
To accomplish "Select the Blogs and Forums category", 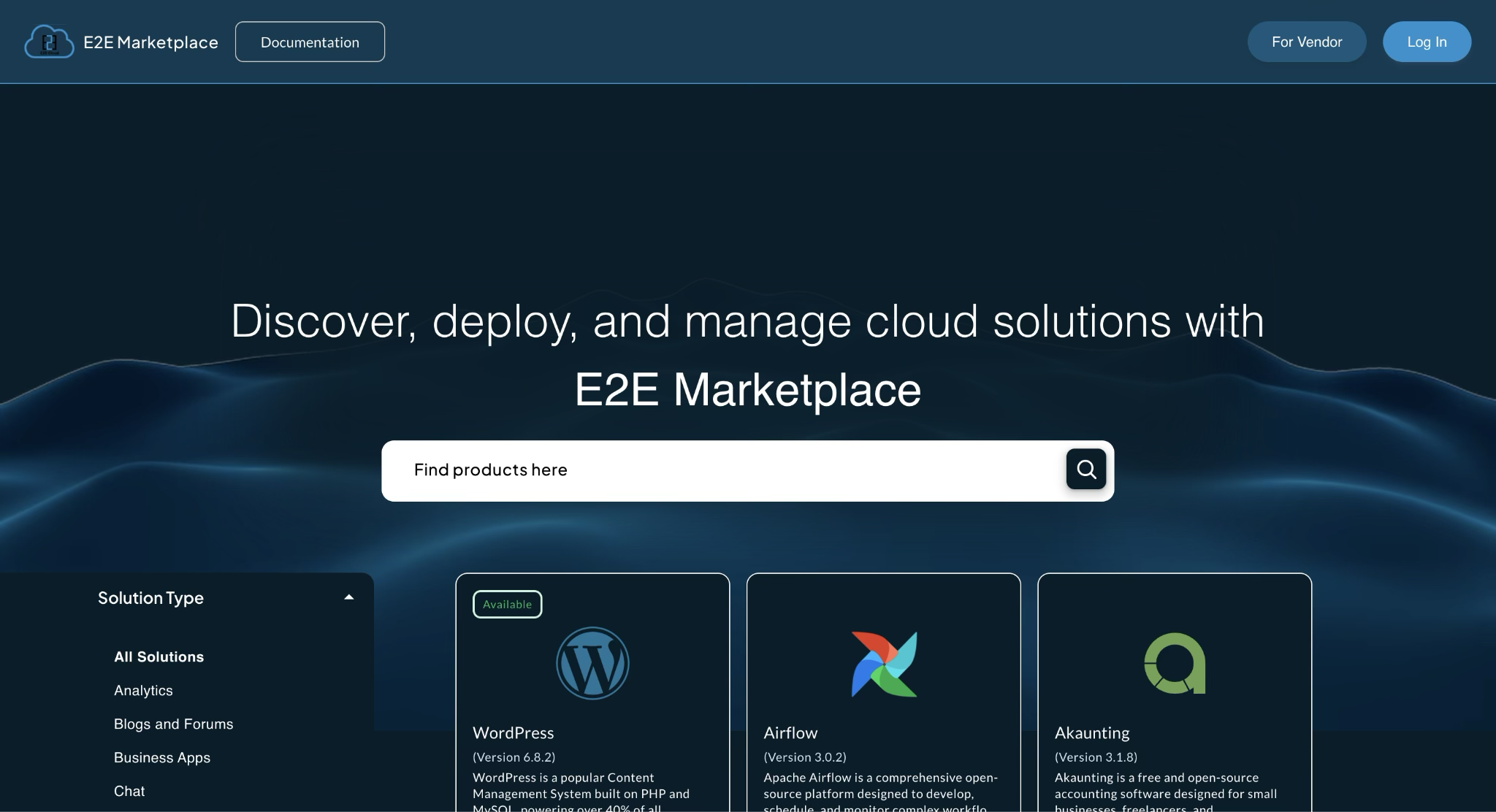I will 173,724.
